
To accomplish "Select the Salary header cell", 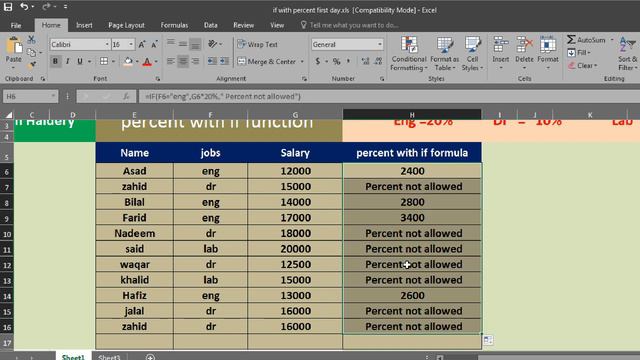I will pos(295,153).
